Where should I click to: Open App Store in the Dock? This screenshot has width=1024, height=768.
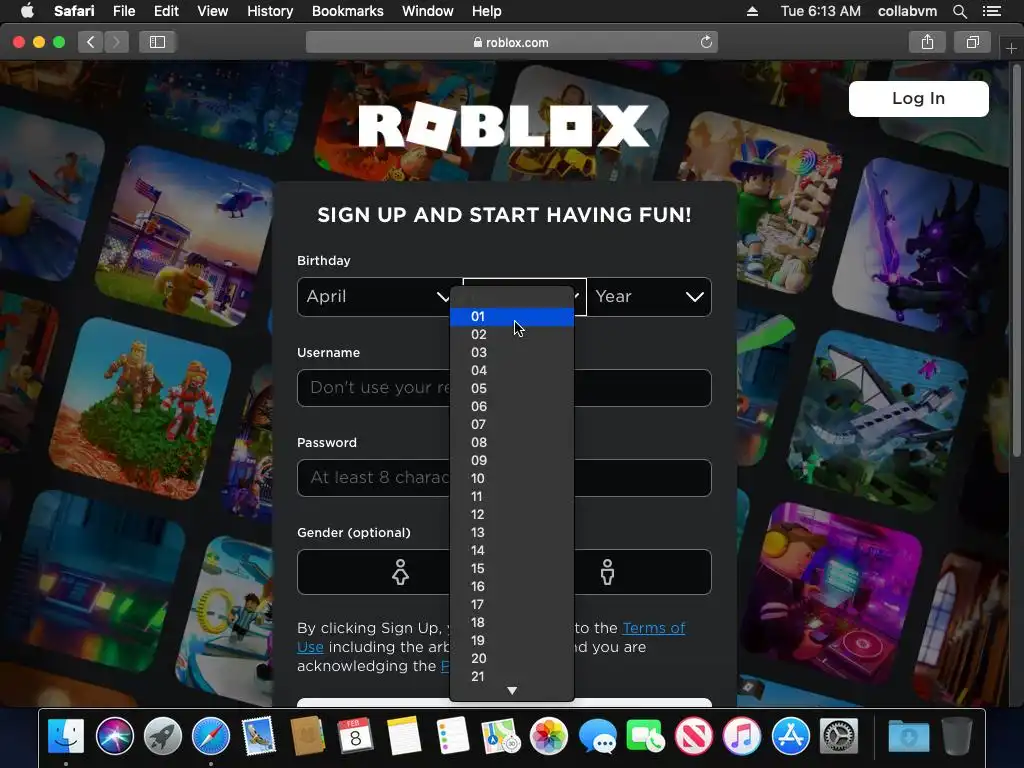[790, 736]
